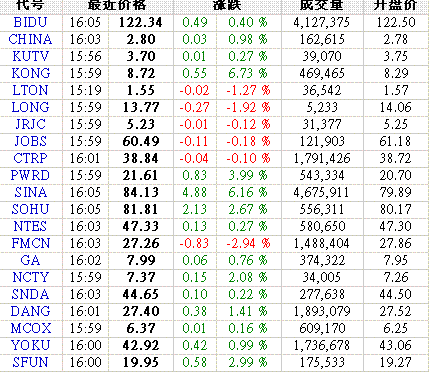Click CHINA price 2.80

point(141,39)
